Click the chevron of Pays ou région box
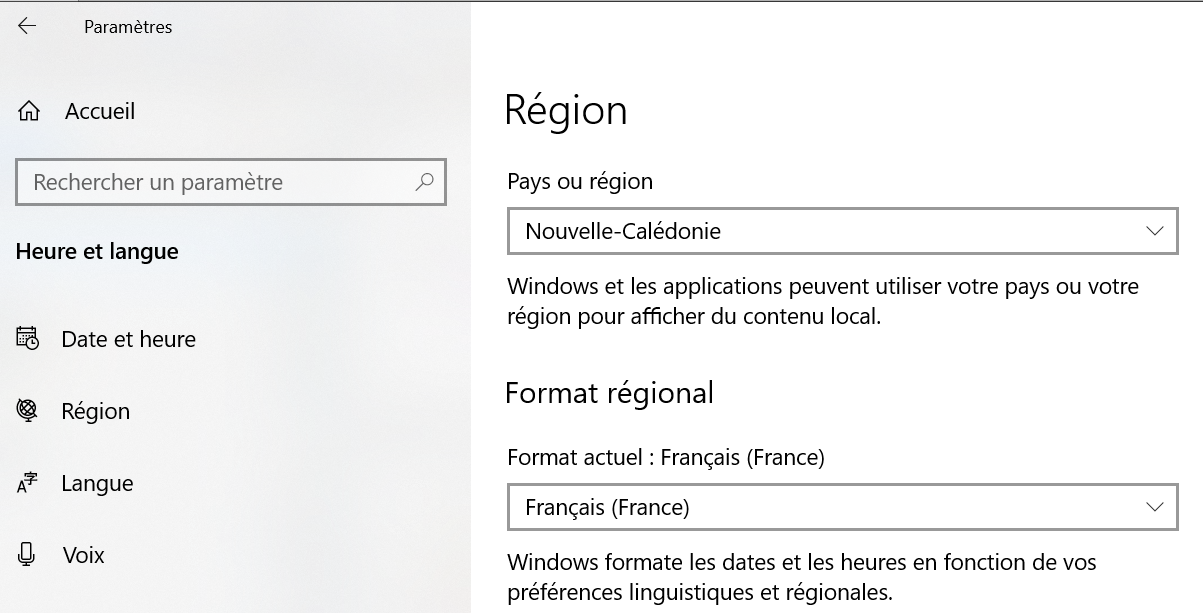Screen dimensions: 1203x613 (x=1155, y=231)
